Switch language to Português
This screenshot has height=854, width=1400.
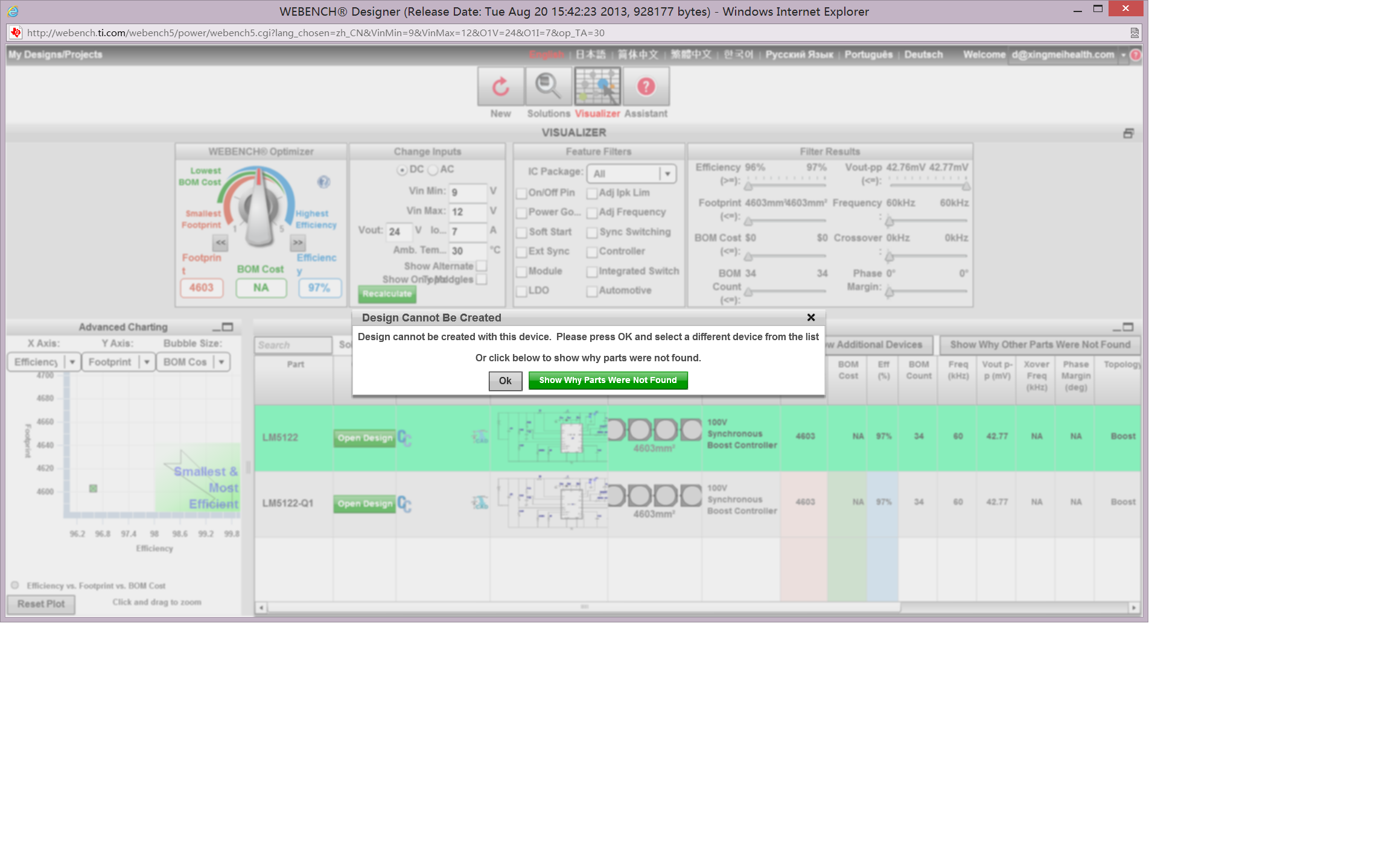point(868,54)
